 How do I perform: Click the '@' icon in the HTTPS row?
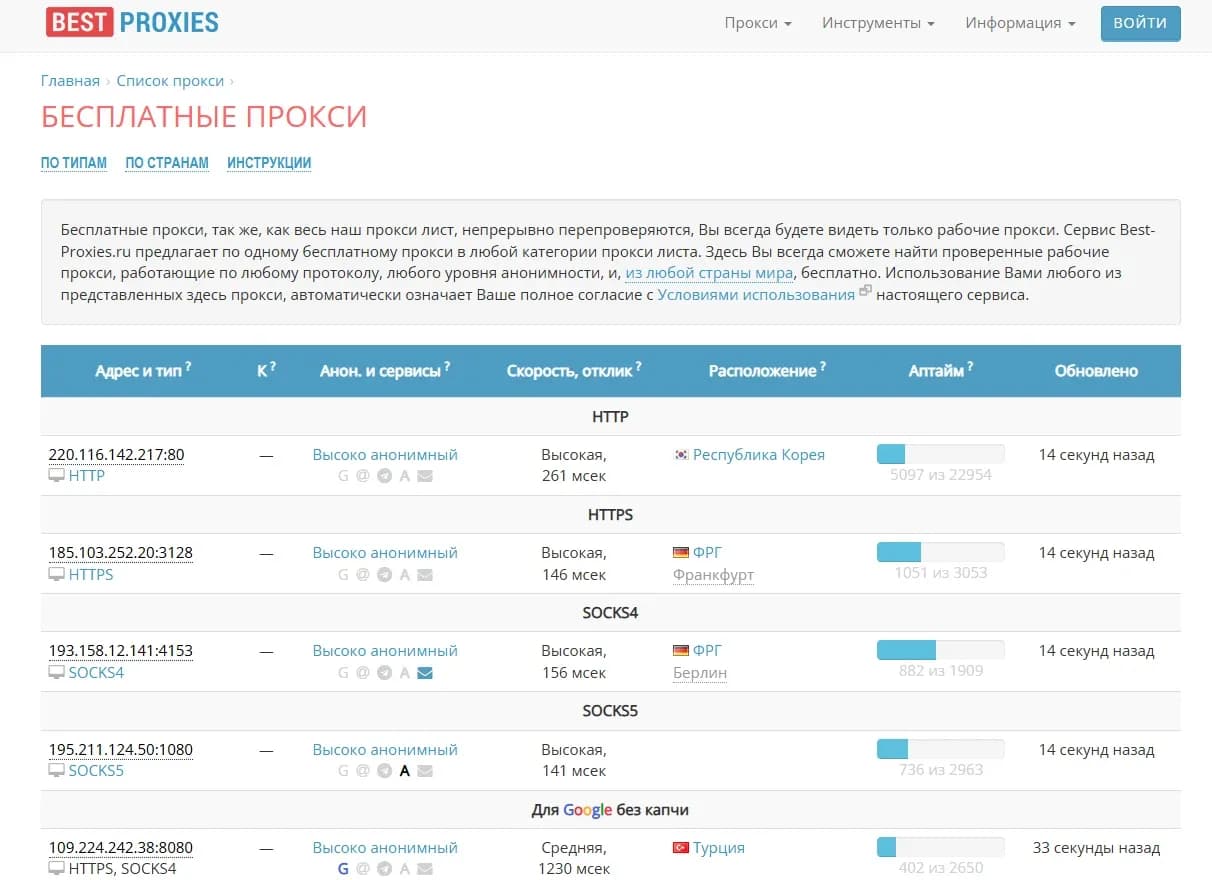[x=363, y=575]
